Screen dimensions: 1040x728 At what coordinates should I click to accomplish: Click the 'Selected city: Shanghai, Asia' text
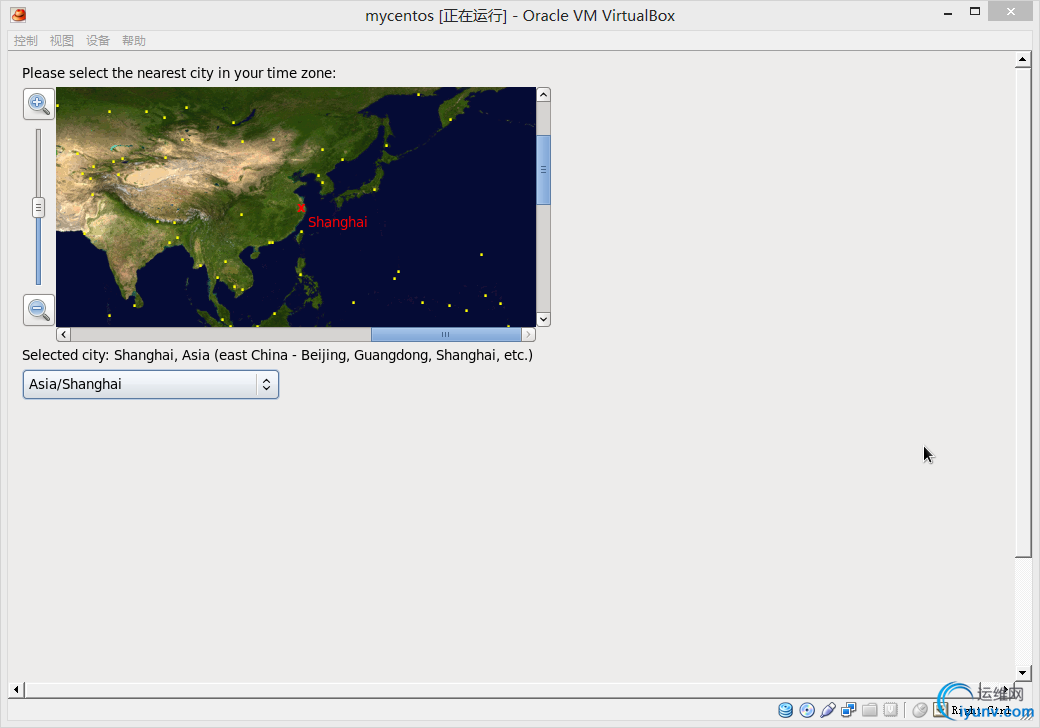point(277,355)
